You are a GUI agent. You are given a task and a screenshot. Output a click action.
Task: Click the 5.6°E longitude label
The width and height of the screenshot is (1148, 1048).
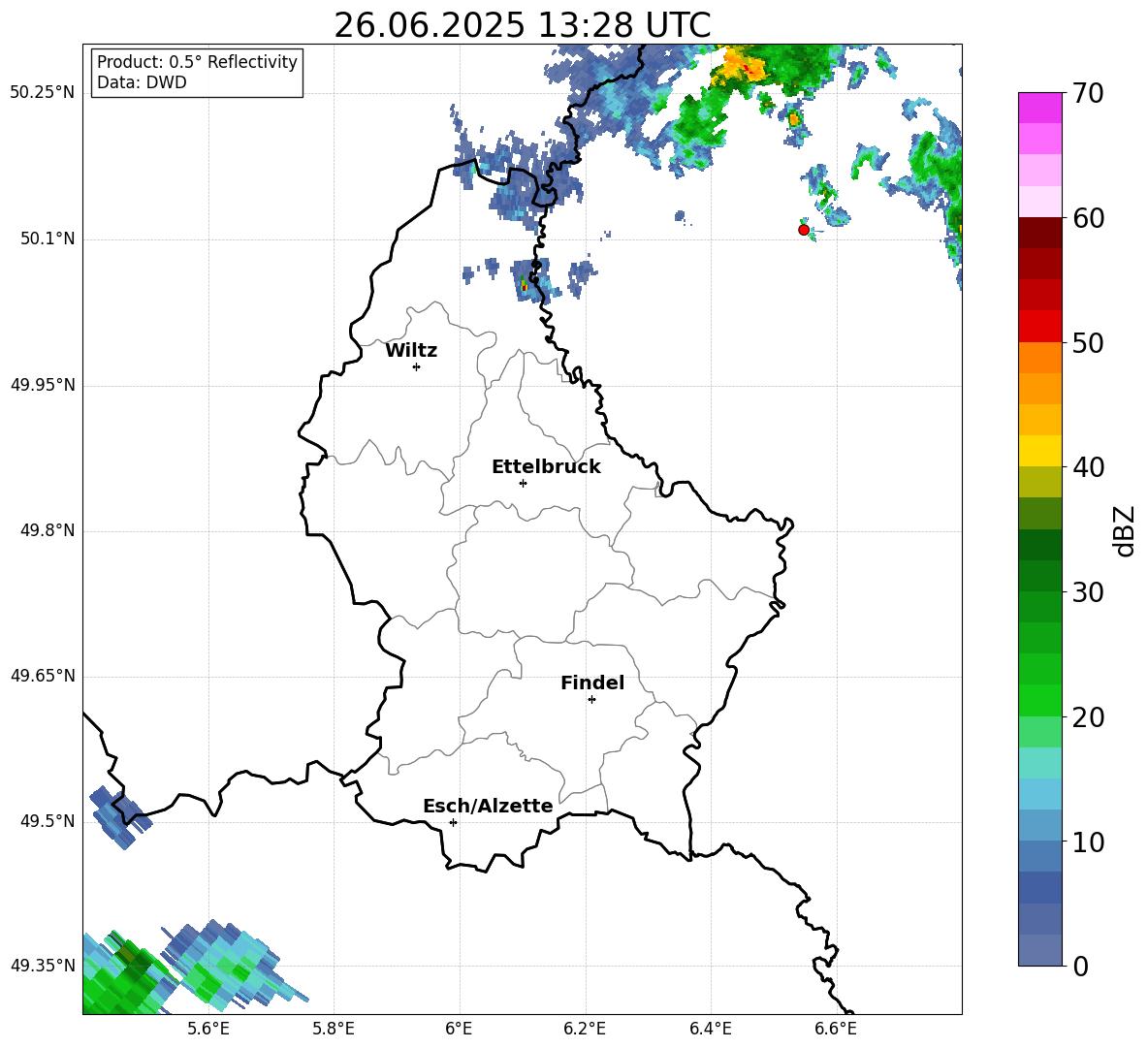click(x=207, y=1029)
